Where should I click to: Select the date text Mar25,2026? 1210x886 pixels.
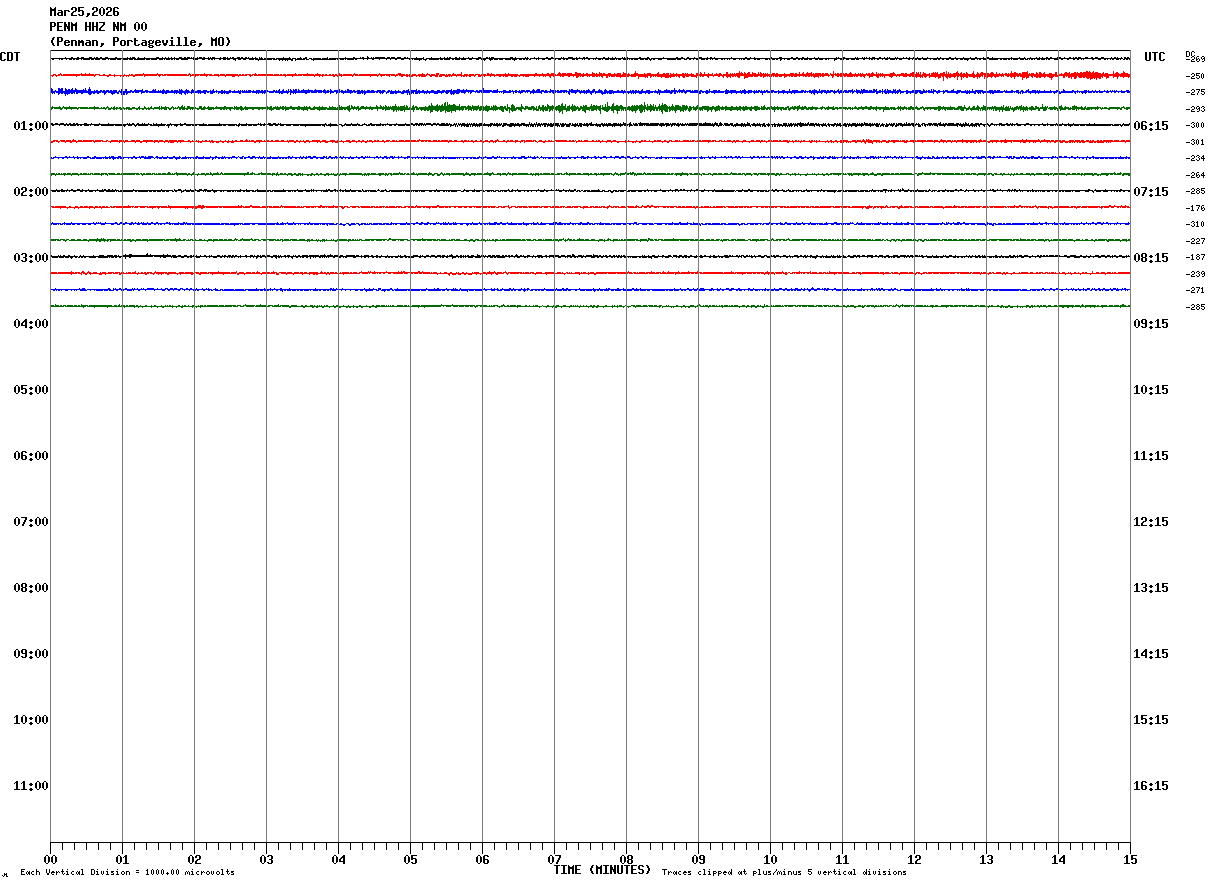pyautogui.click(x=84, y=12)
